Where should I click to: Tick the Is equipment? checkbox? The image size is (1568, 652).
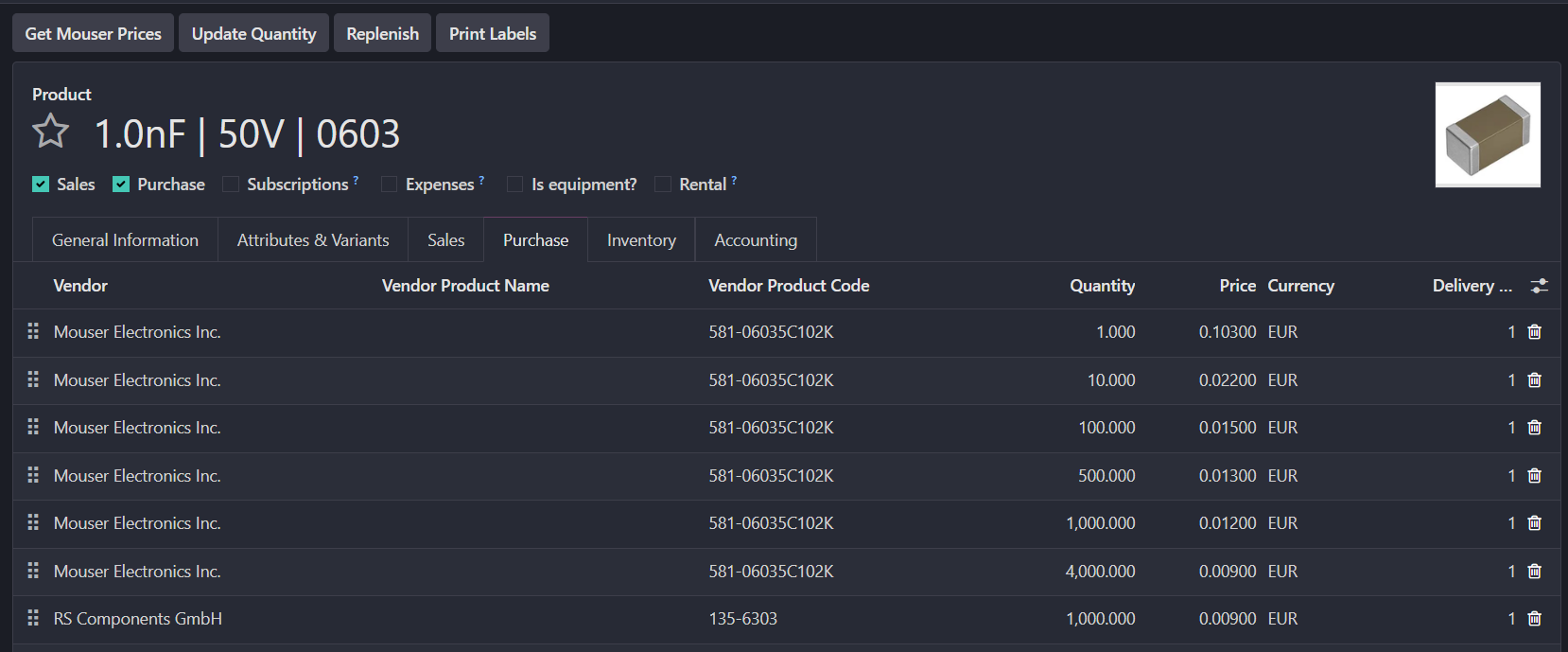[515, 185]
